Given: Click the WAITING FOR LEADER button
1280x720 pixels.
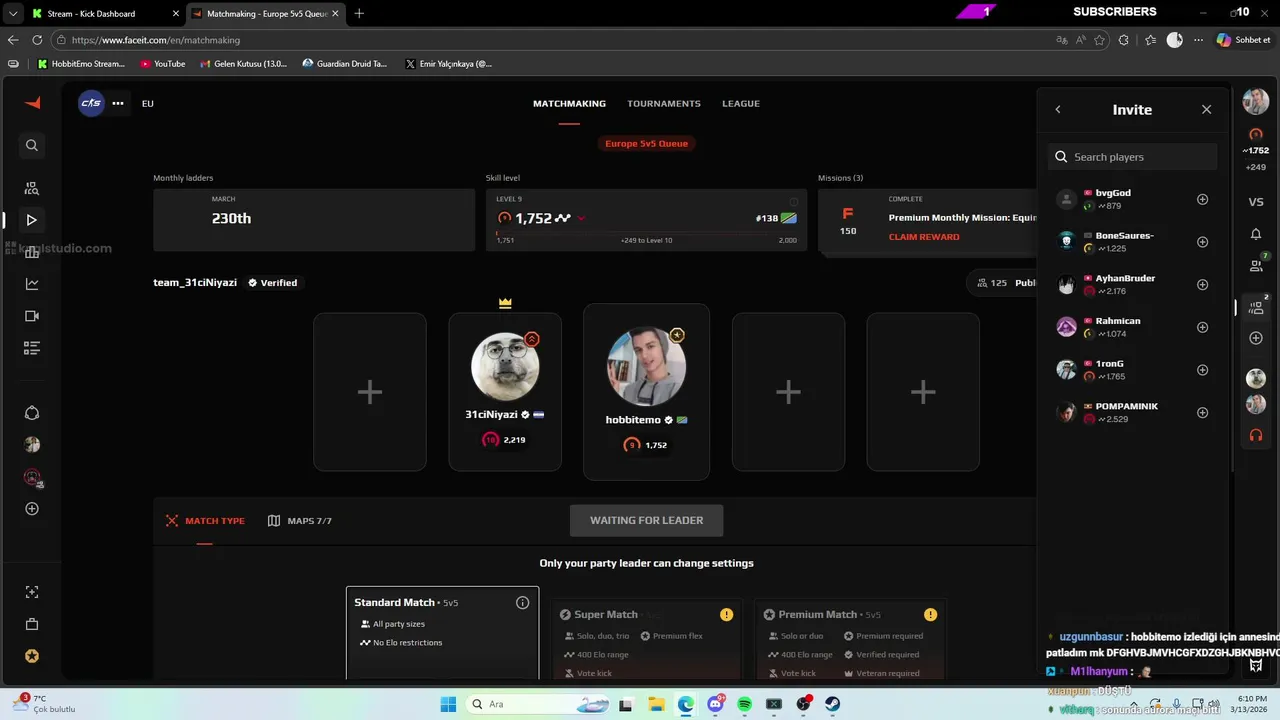Looking at the screenshot, I should point(646,520).
